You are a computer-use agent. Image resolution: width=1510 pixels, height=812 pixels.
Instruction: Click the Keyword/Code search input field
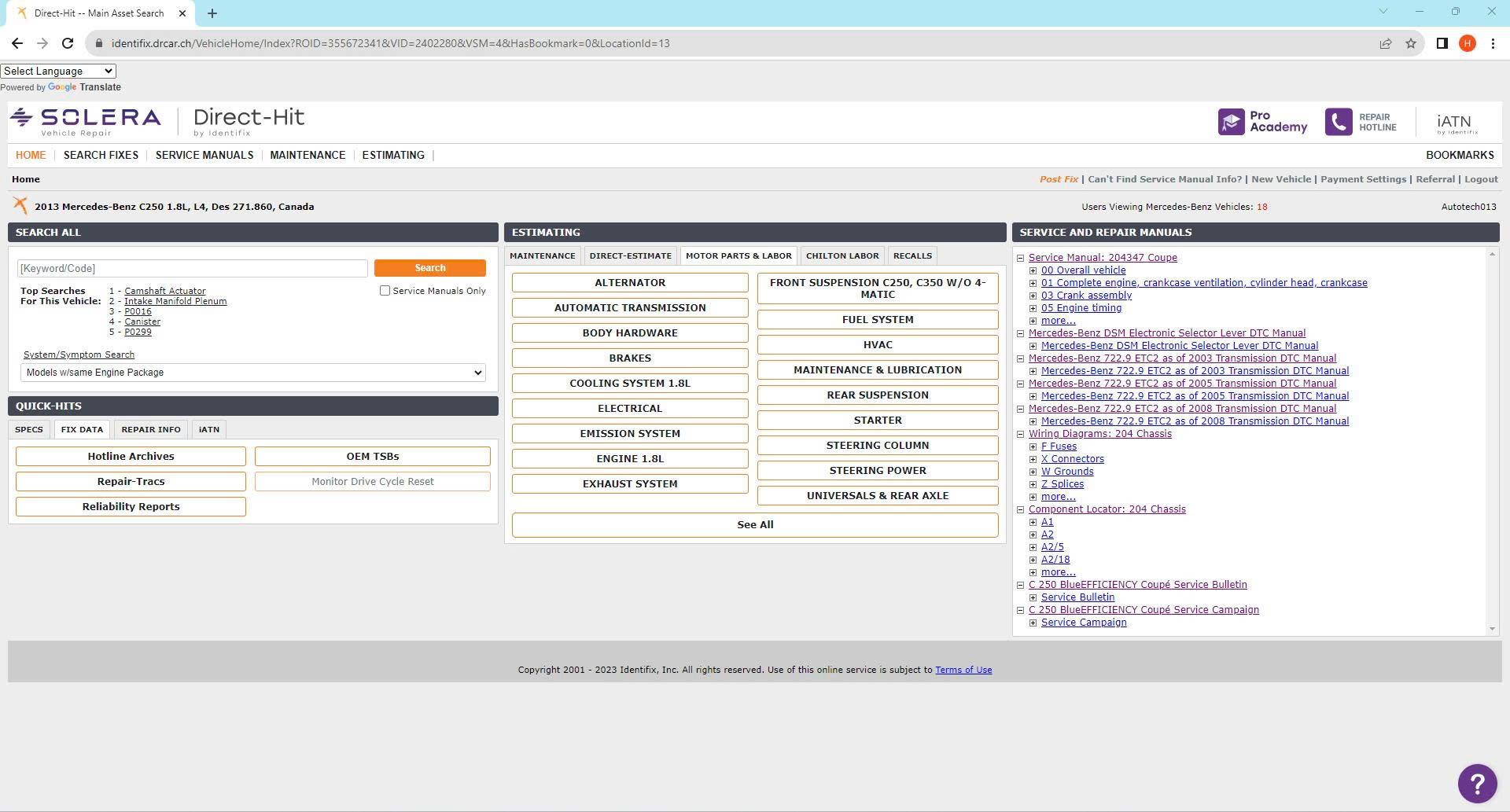click(192, 269)
